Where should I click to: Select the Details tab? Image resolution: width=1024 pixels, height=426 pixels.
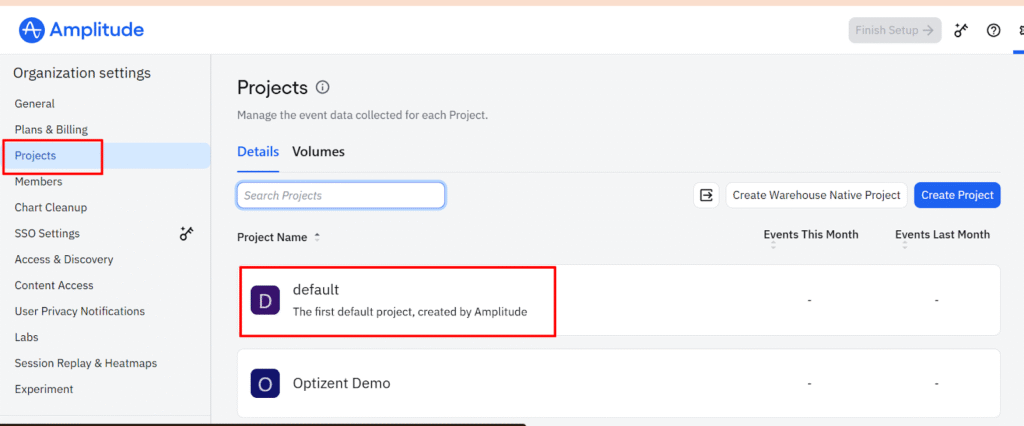[258, 152]
